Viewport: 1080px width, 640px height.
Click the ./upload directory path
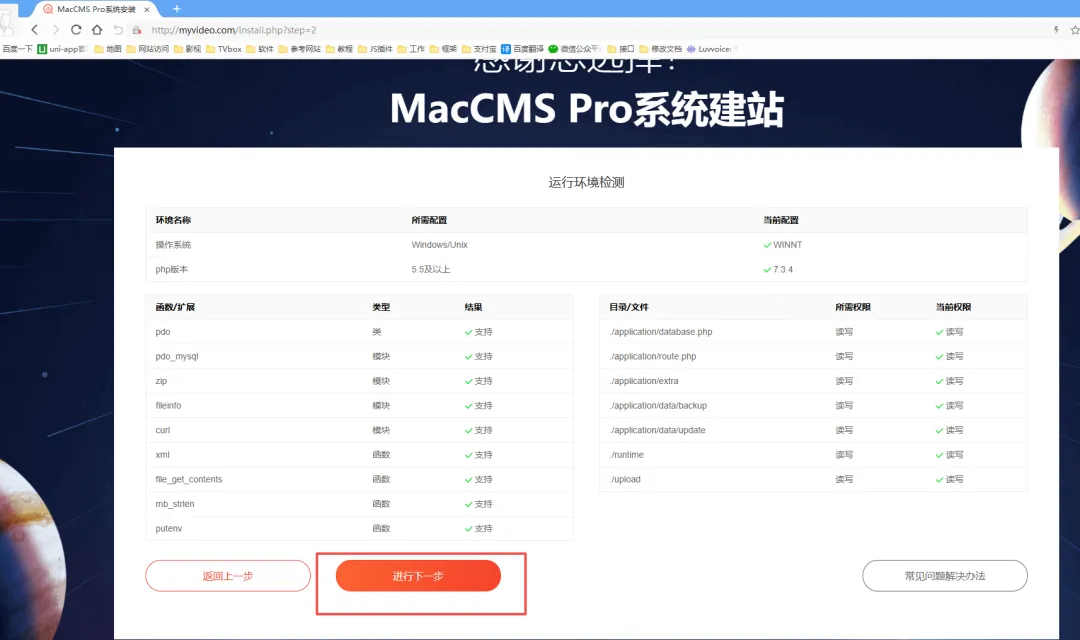pyautogui.click(x=625, y=479)
